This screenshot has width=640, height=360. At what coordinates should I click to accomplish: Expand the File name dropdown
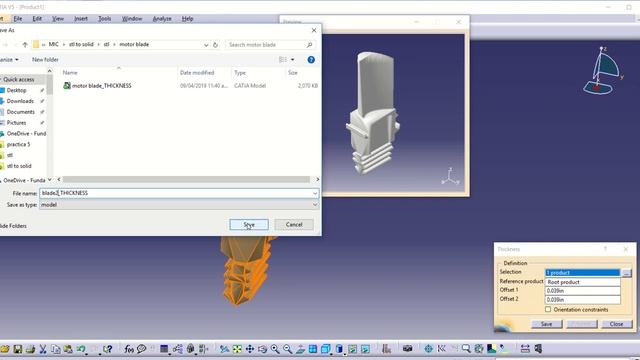pos(315,193)
